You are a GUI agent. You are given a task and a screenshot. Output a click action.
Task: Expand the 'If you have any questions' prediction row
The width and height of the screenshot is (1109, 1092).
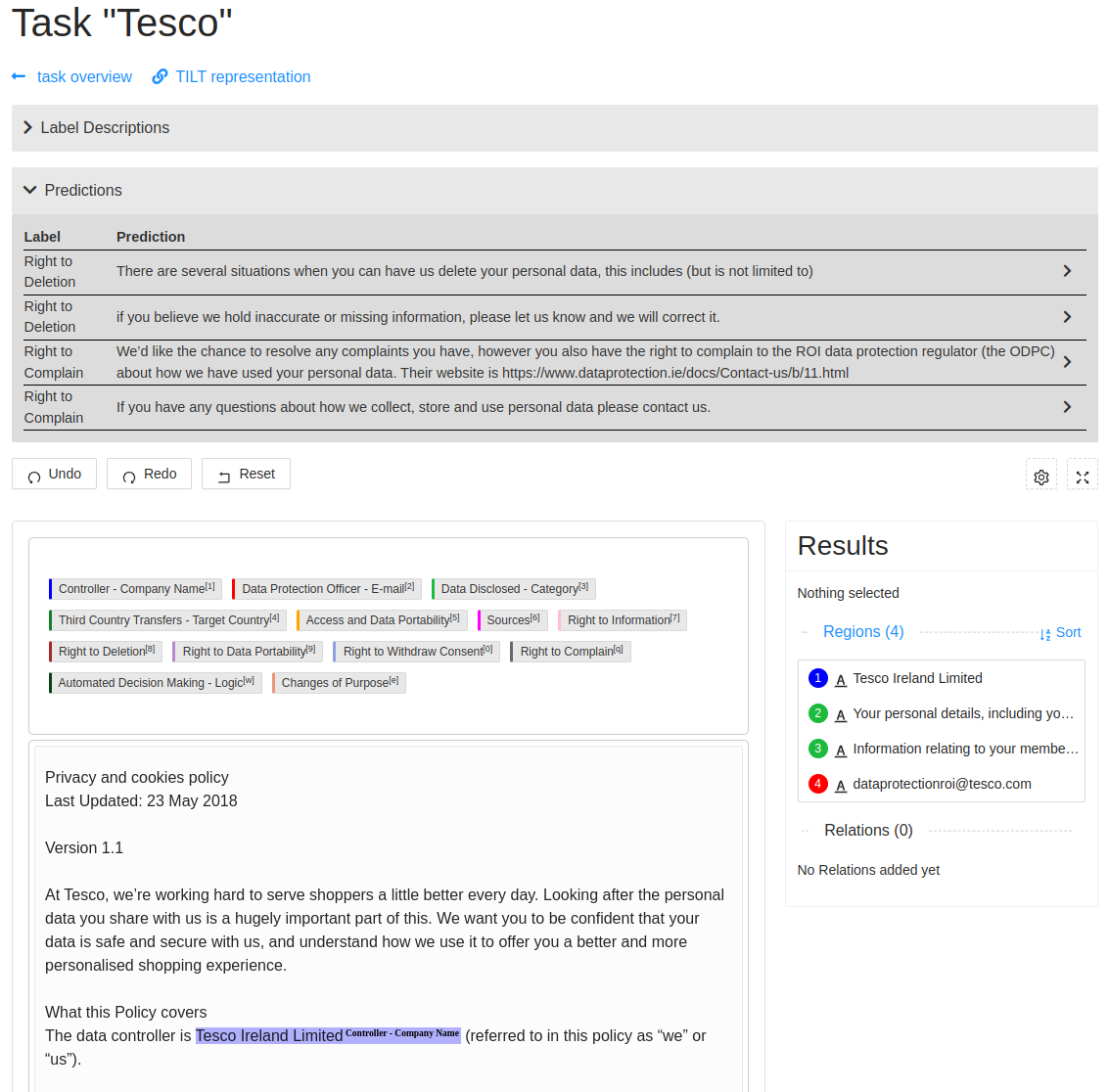[x=1067, y=407]
